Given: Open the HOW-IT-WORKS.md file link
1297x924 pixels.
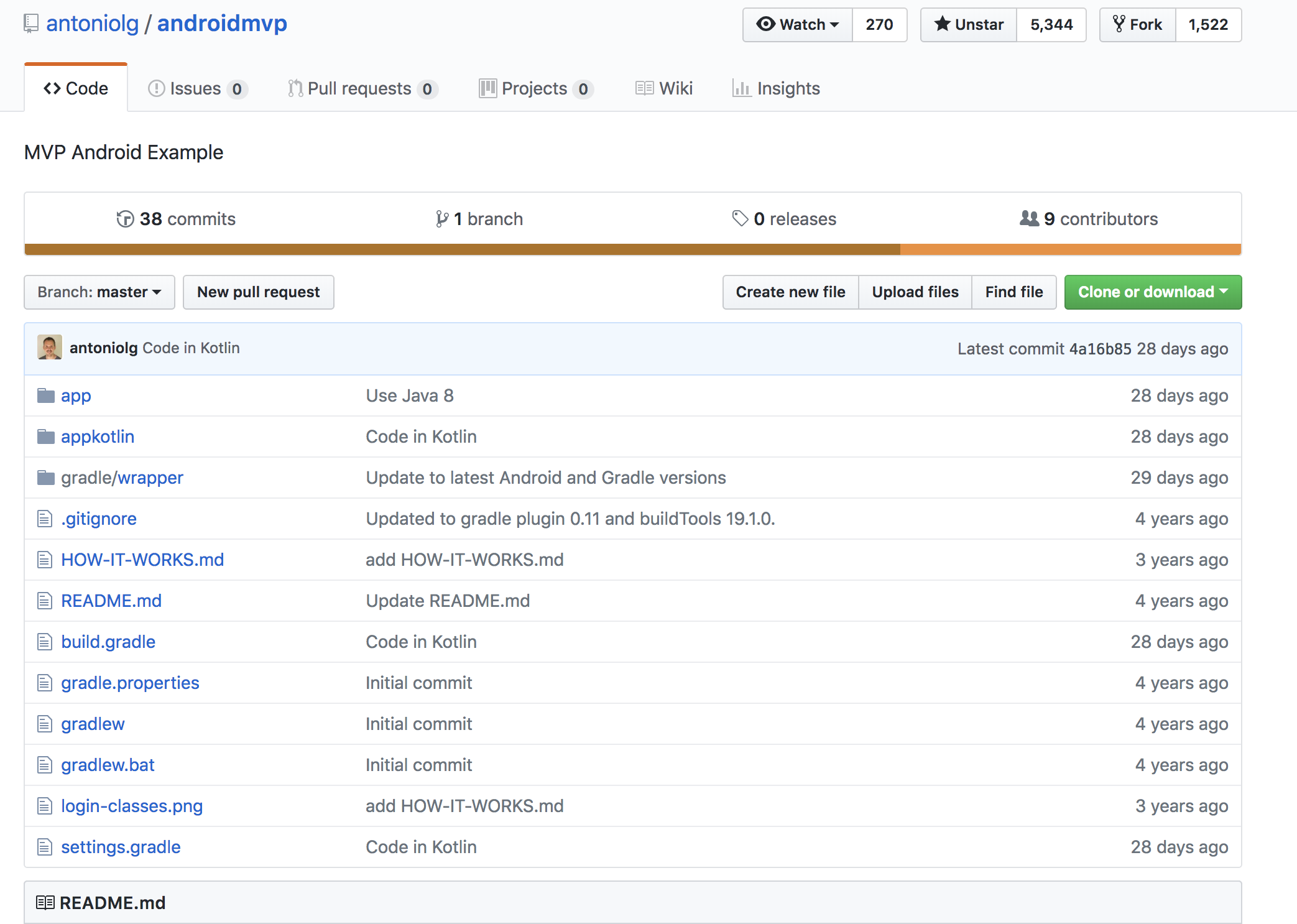Looking at the screenshot, I should click(142, 560).
